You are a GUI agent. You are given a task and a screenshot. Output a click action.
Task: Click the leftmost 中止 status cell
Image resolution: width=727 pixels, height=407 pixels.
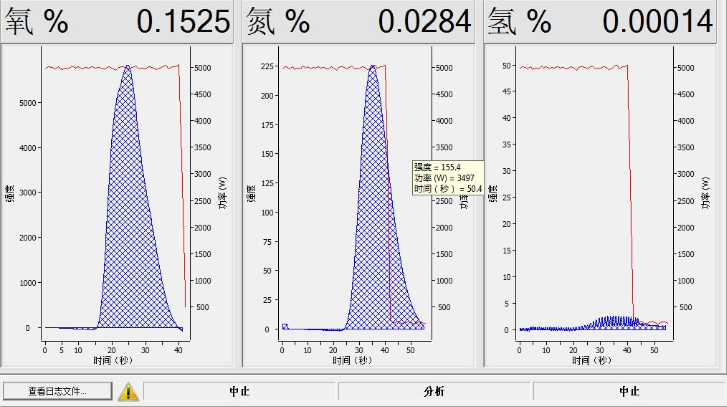click(x=240, y=392)
